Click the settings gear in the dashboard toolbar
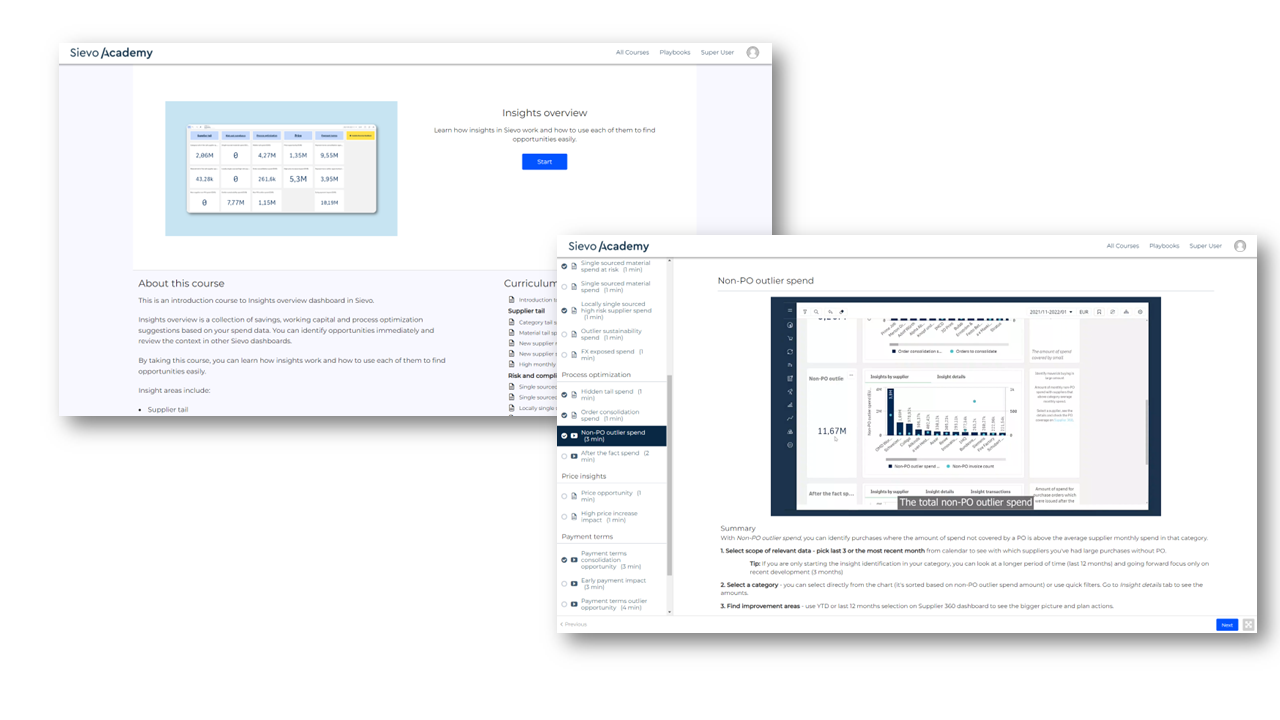The width and height of the screenshot is (1280, 720). click(1140, 312)
